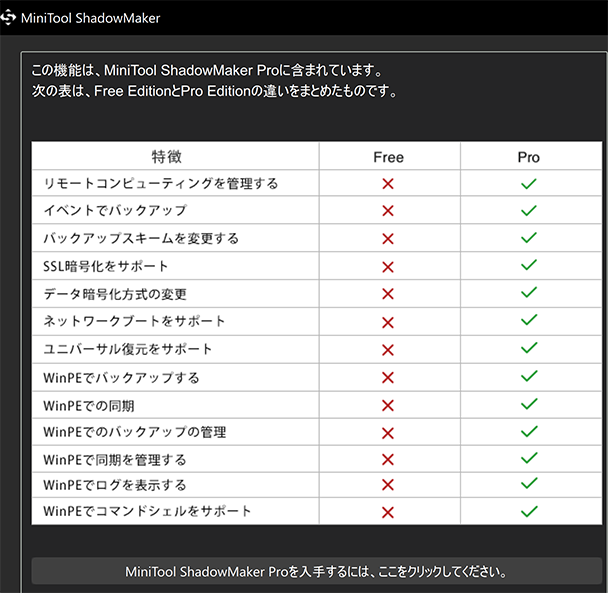Click green check for ユニバーサル復元 row
The height and width of the screenshot is (593, 608).
529,348
